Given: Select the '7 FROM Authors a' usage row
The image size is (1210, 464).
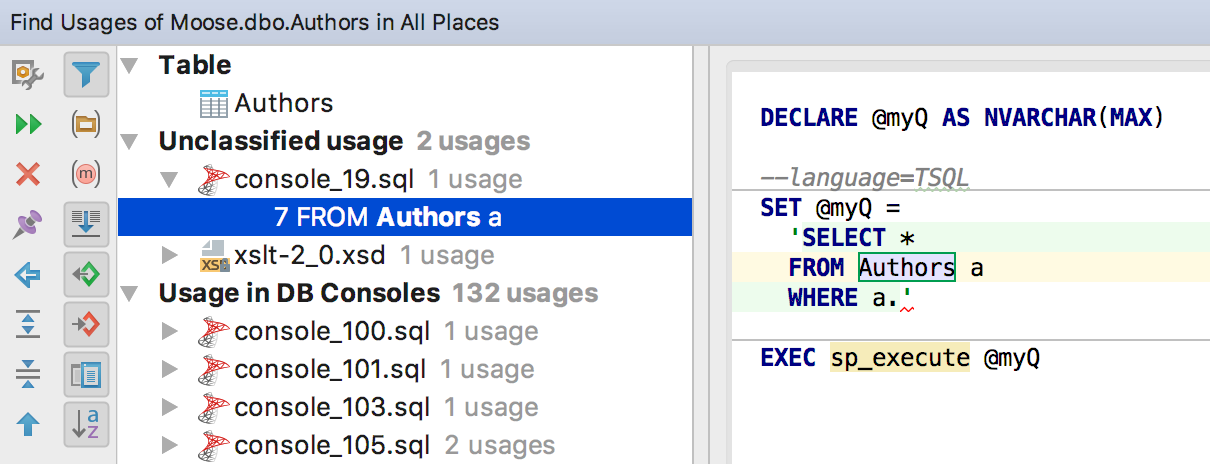Looking at the screenshot, I should click(388, 217).
